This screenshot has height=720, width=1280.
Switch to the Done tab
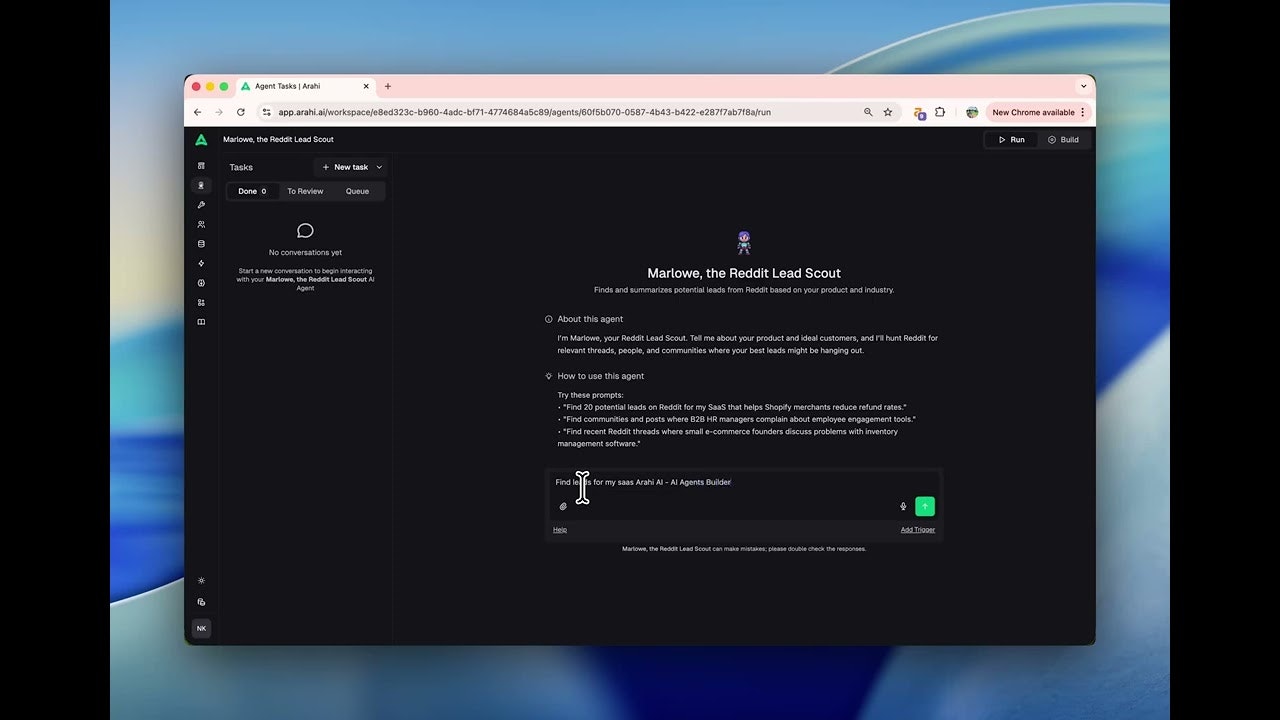253,191
